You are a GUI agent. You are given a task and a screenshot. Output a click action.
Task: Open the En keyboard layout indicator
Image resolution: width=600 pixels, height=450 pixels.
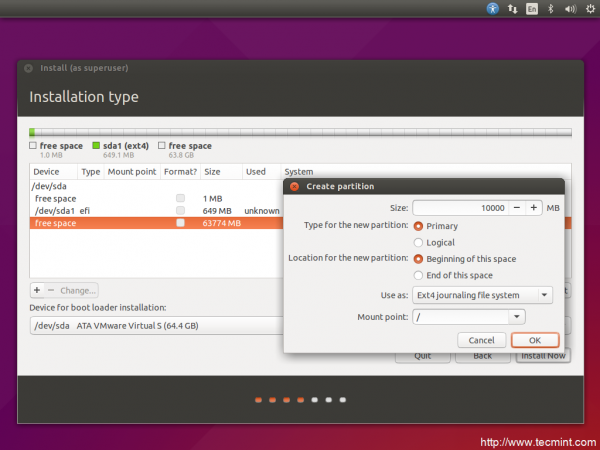[532, 8]
